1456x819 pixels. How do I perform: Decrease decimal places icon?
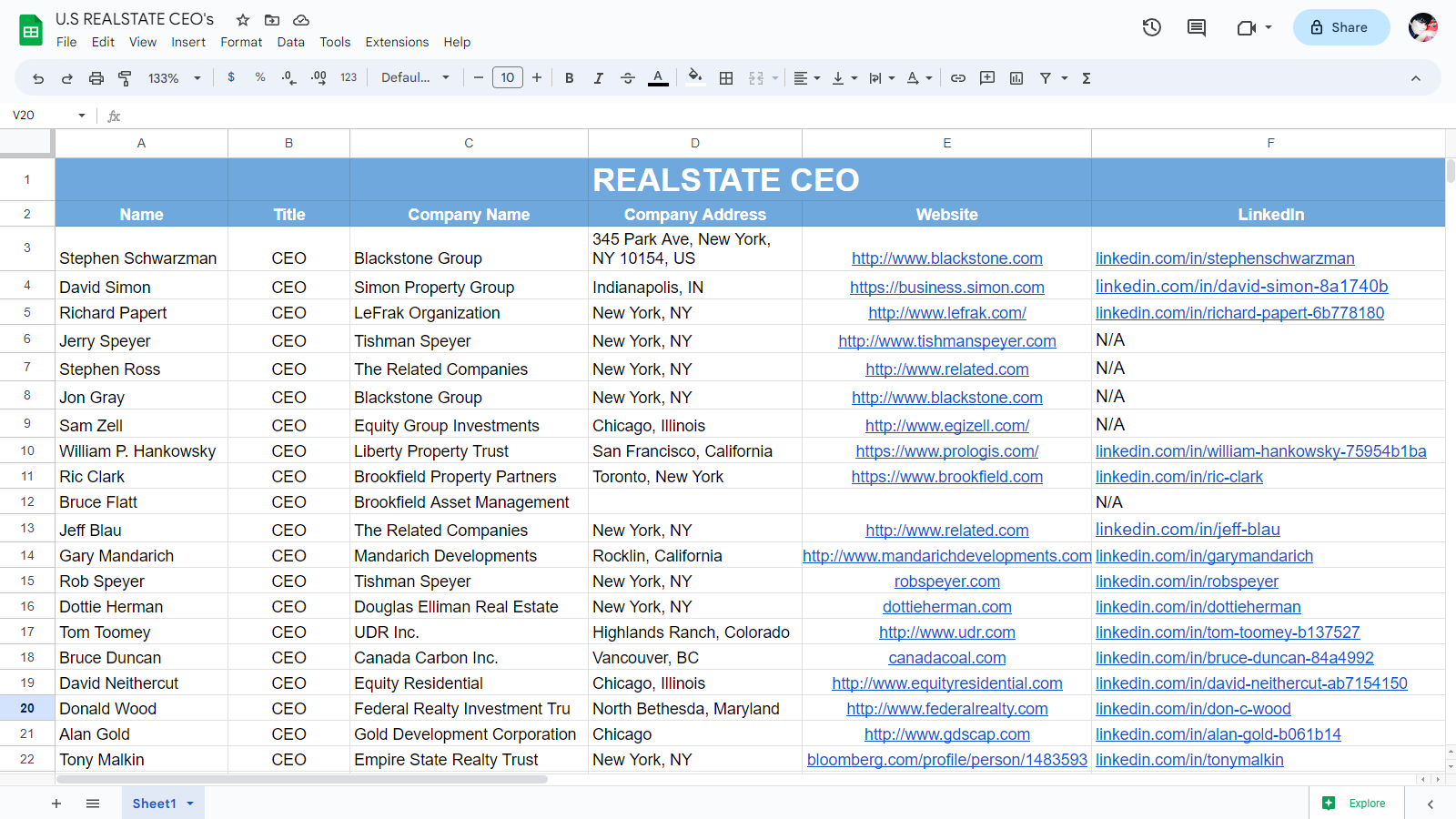pos(289,78)
